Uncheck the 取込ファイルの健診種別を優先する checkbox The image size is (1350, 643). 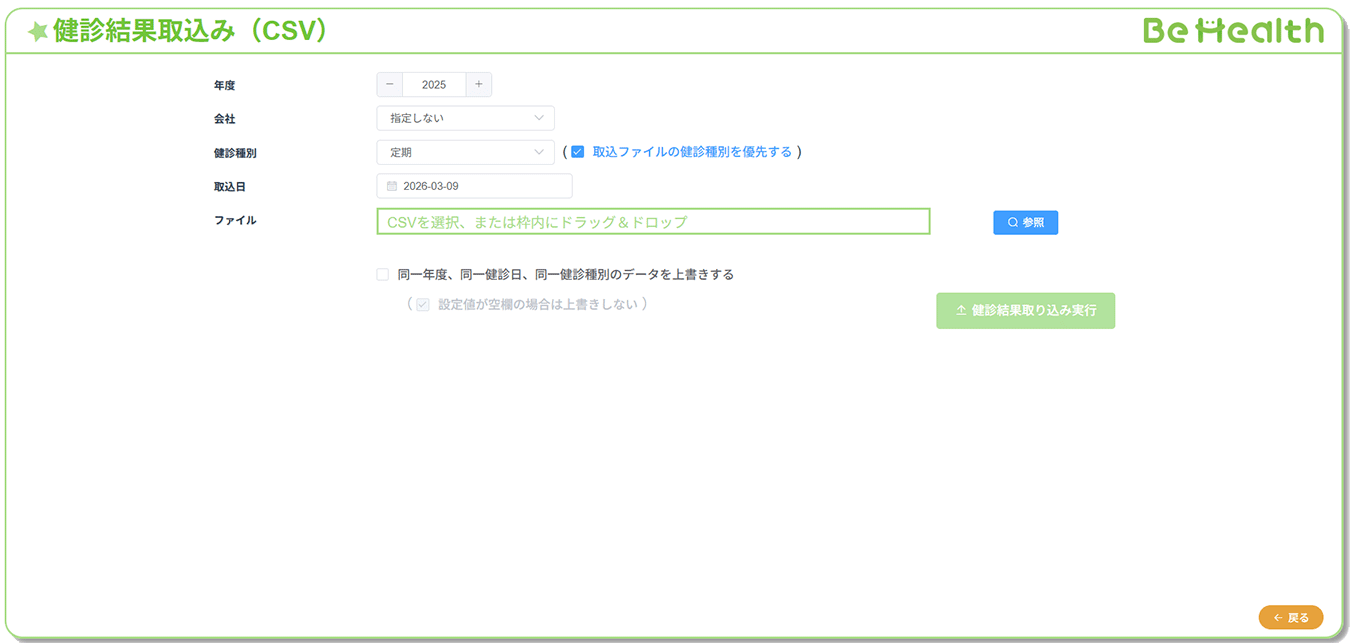tap(577, 152)
